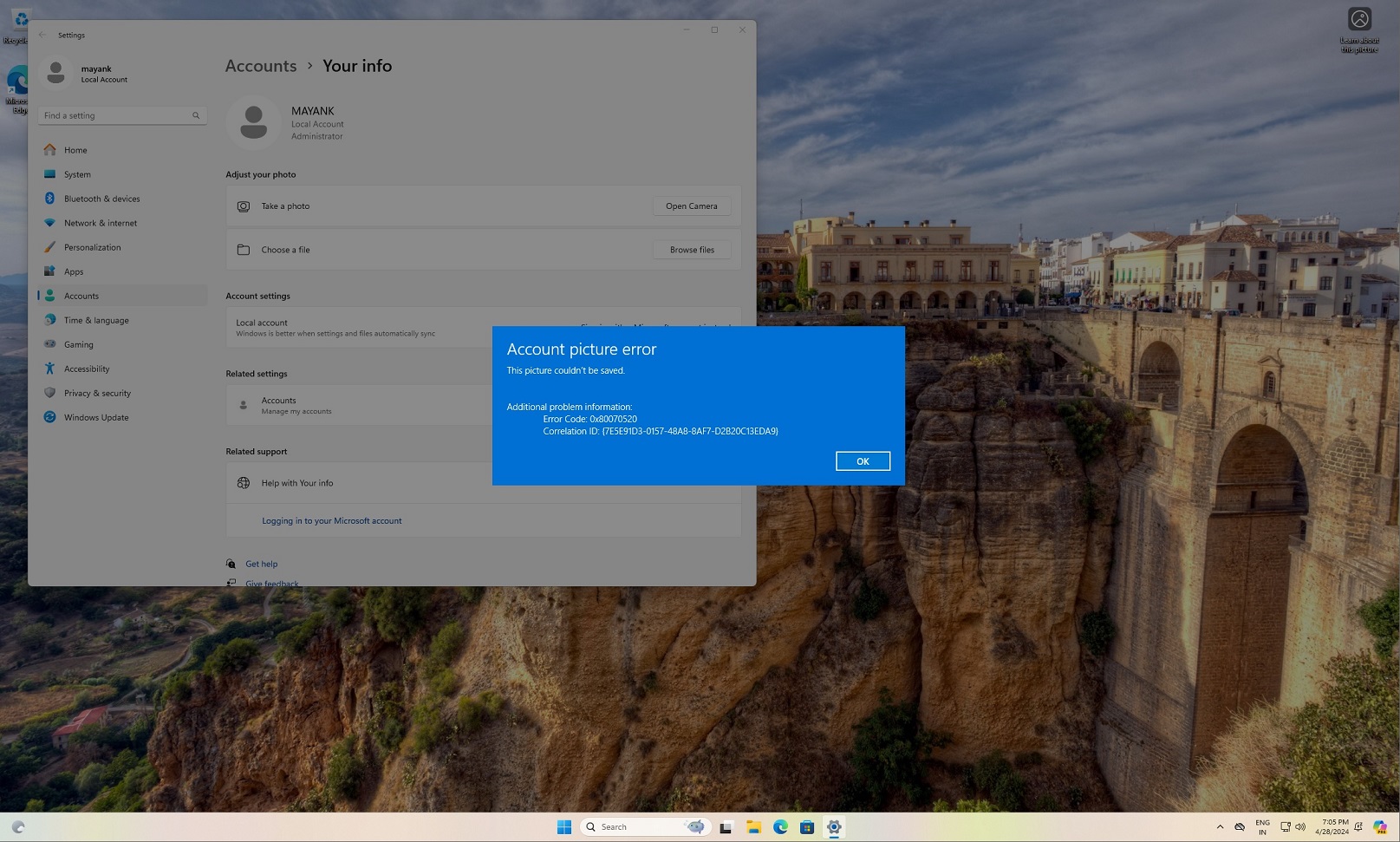Open widgets icon at taskbar left

[18, 827]
